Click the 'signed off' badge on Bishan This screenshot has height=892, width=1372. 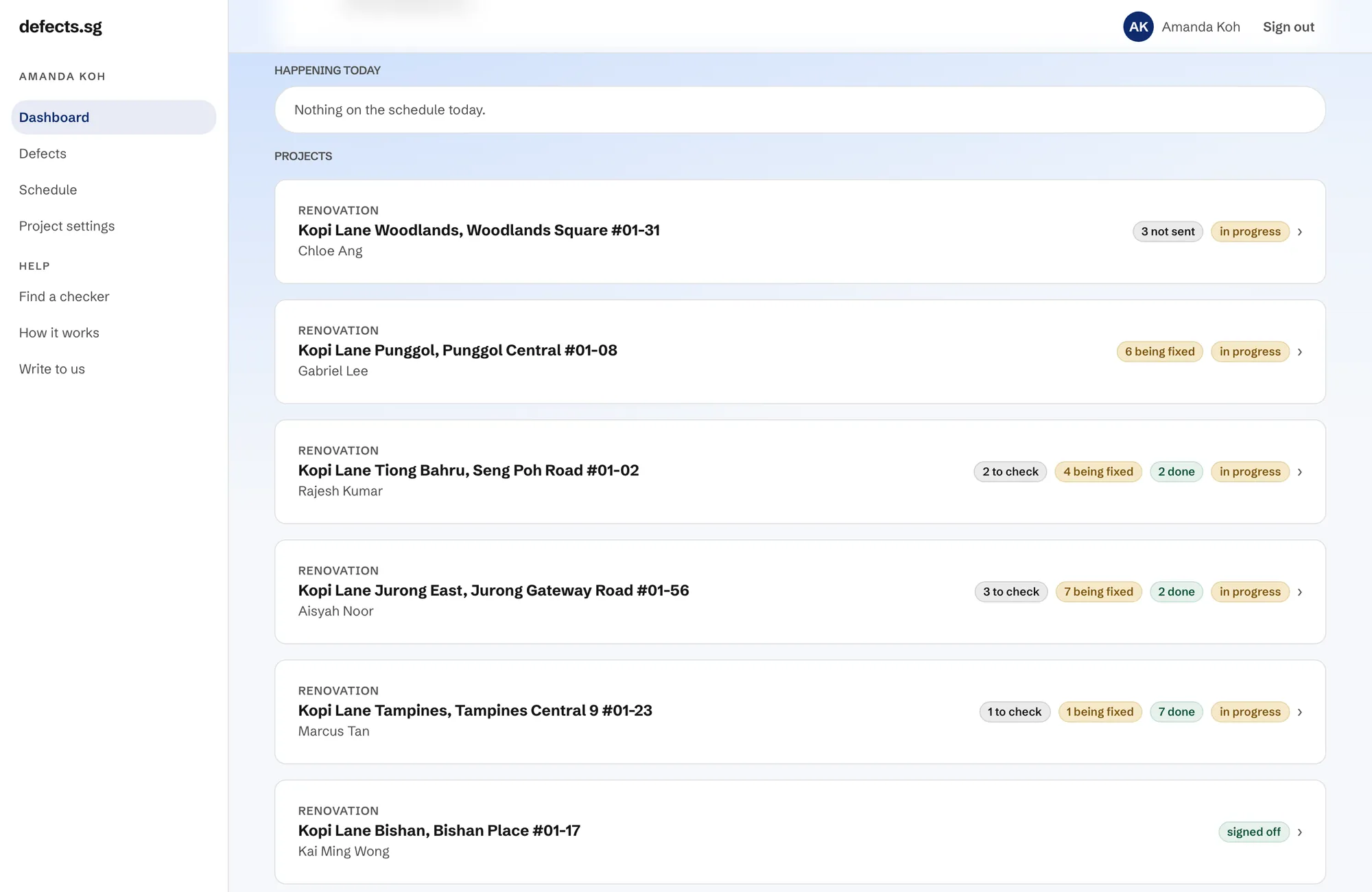(1254, 832)
